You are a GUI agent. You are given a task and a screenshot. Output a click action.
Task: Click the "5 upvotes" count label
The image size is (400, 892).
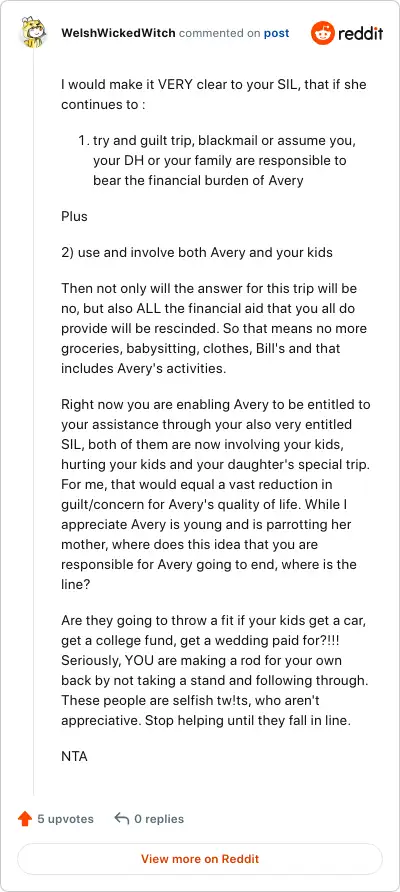65,819
